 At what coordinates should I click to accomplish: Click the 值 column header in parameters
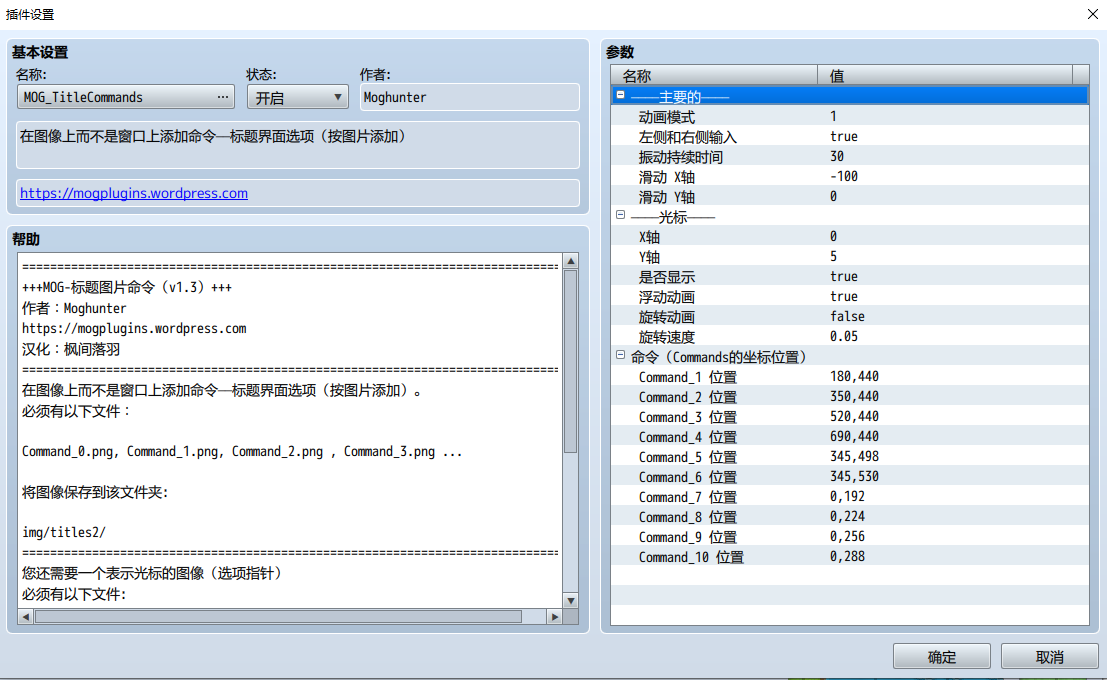pyautogui.click(x=945, y=75)
